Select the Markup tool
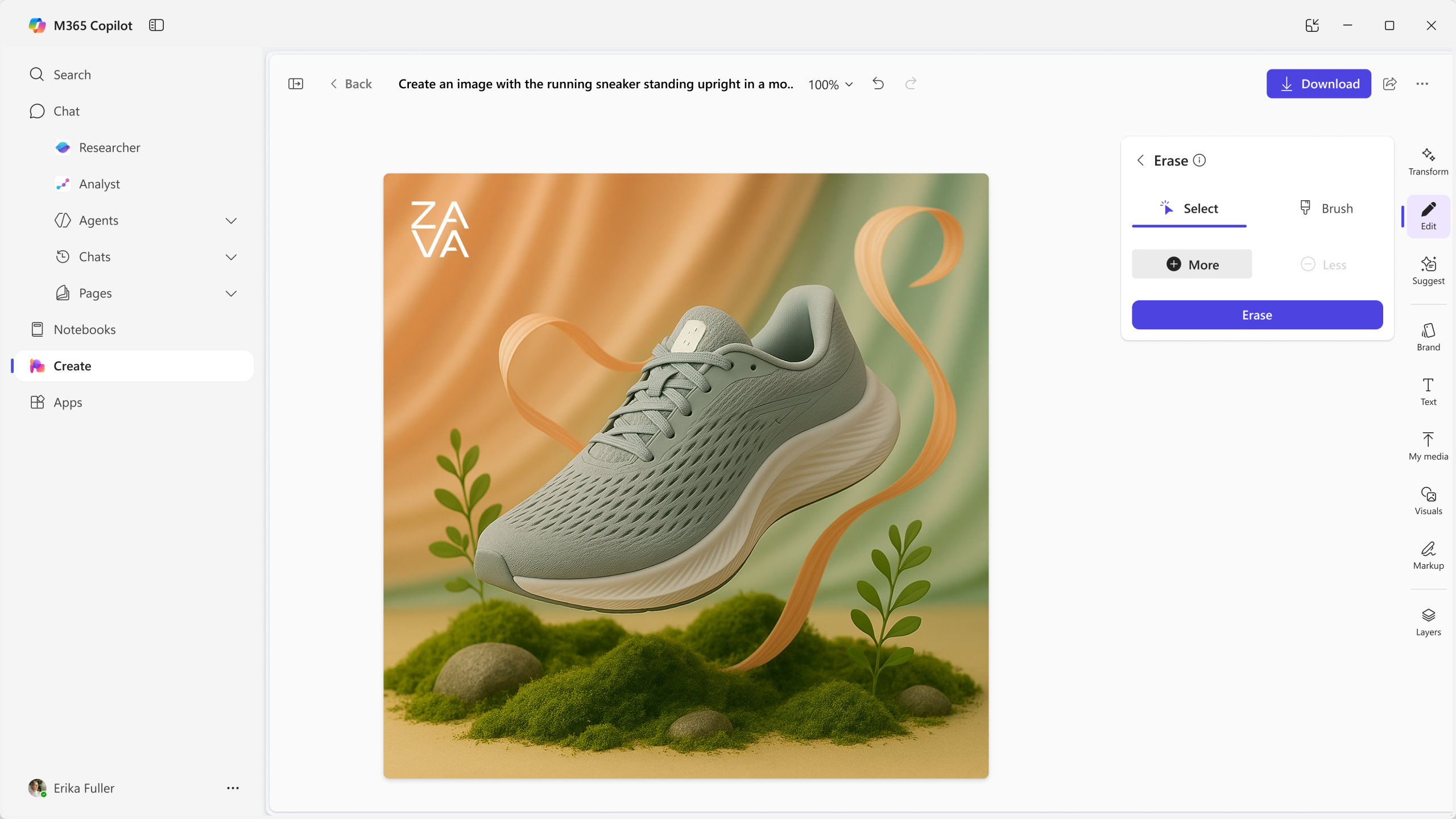Screen dimensions: 1456x819 point(1428,556)
